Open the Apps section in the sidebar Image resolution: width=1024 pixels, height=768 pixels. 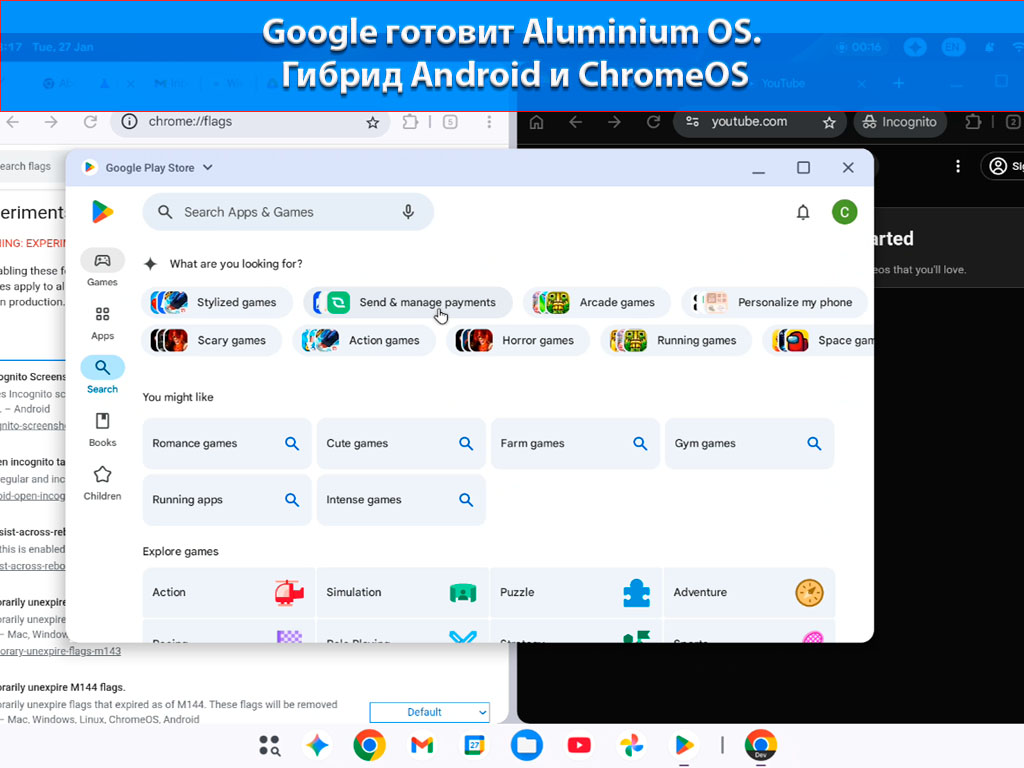102,322
